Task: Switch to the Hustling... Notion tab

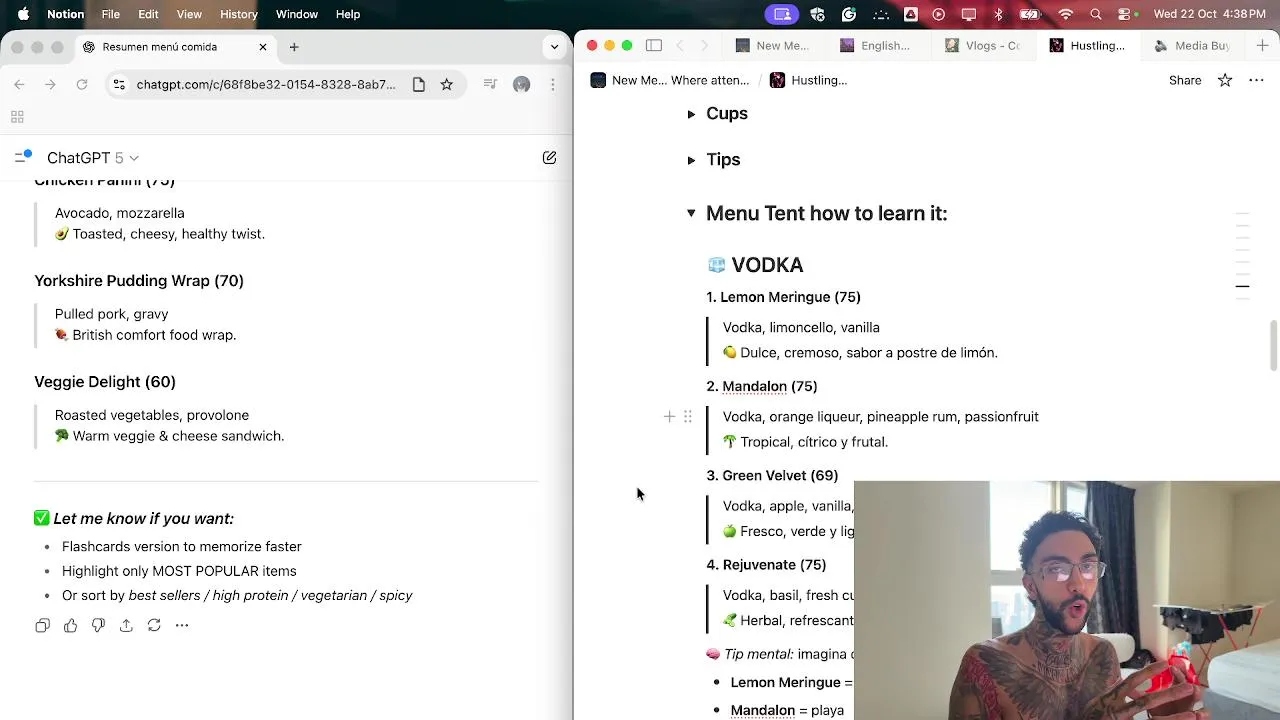Action: click(1087, 46)
